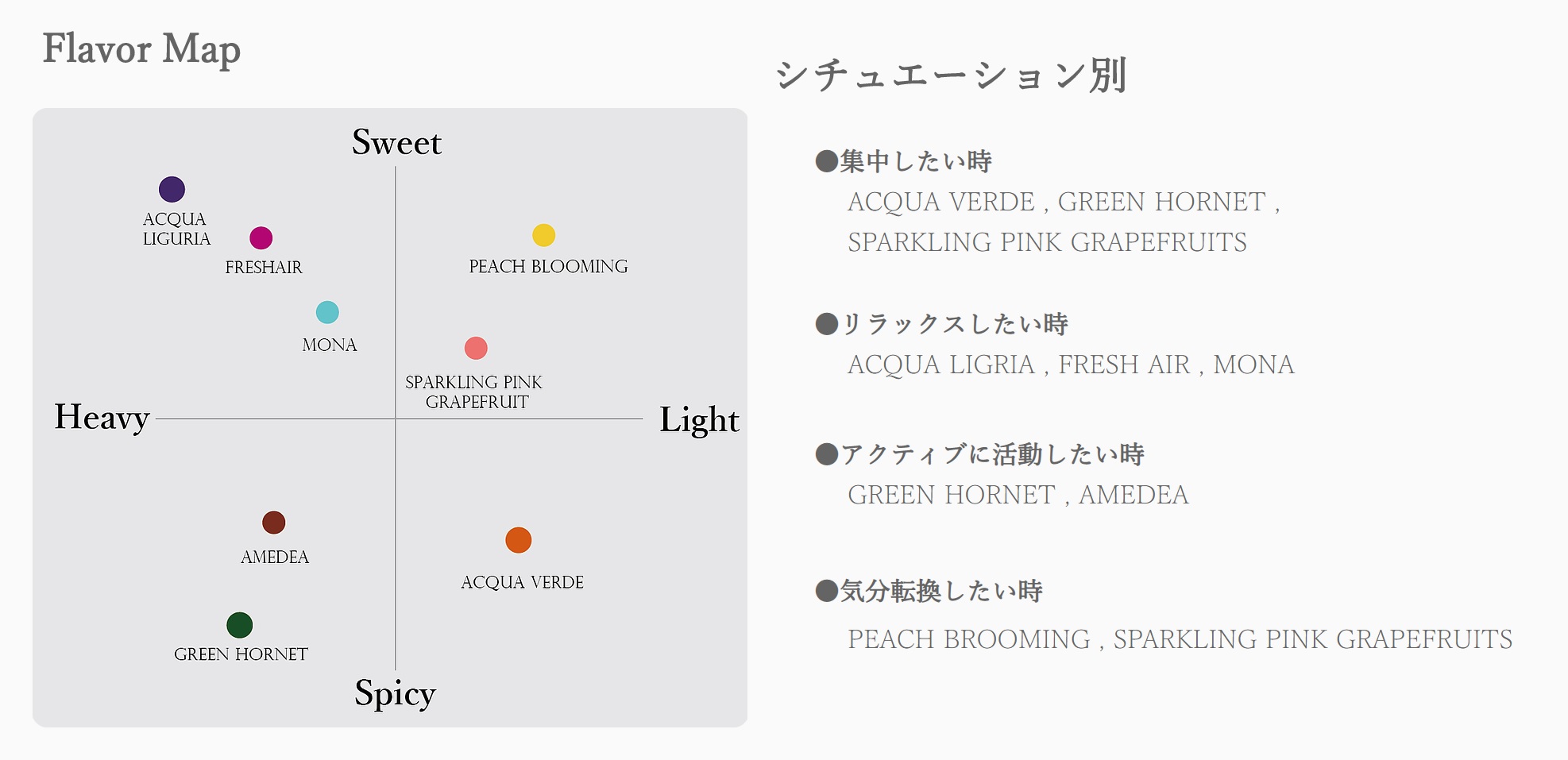Click the 気分転換したい時 bullet item
The height and width of the screenshot is (760, 1568).
point(929,591)
